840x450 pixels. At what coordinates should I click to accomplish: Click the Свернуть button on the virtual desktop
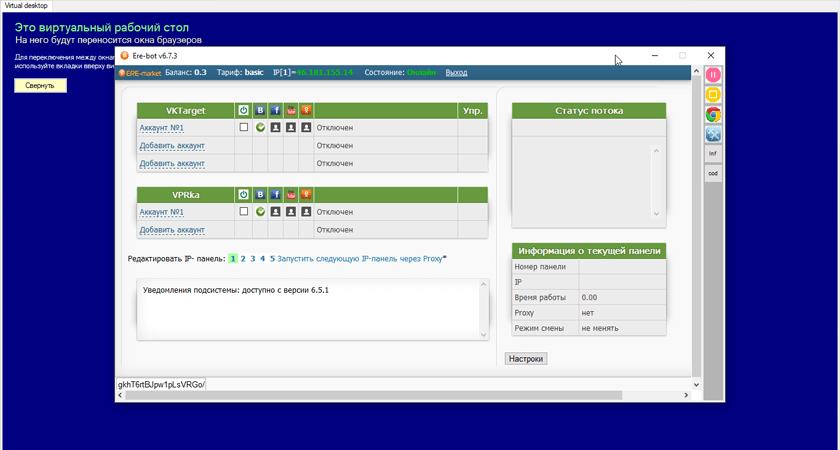40,86
